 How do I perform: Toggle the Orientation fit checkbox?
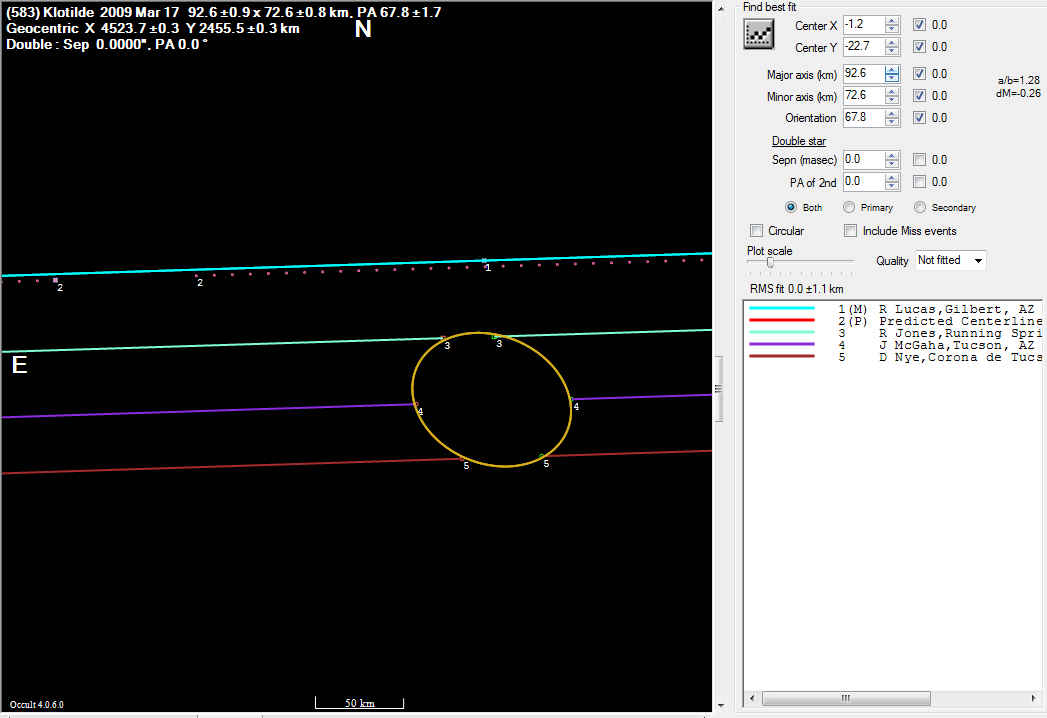(x=919, y=118)
